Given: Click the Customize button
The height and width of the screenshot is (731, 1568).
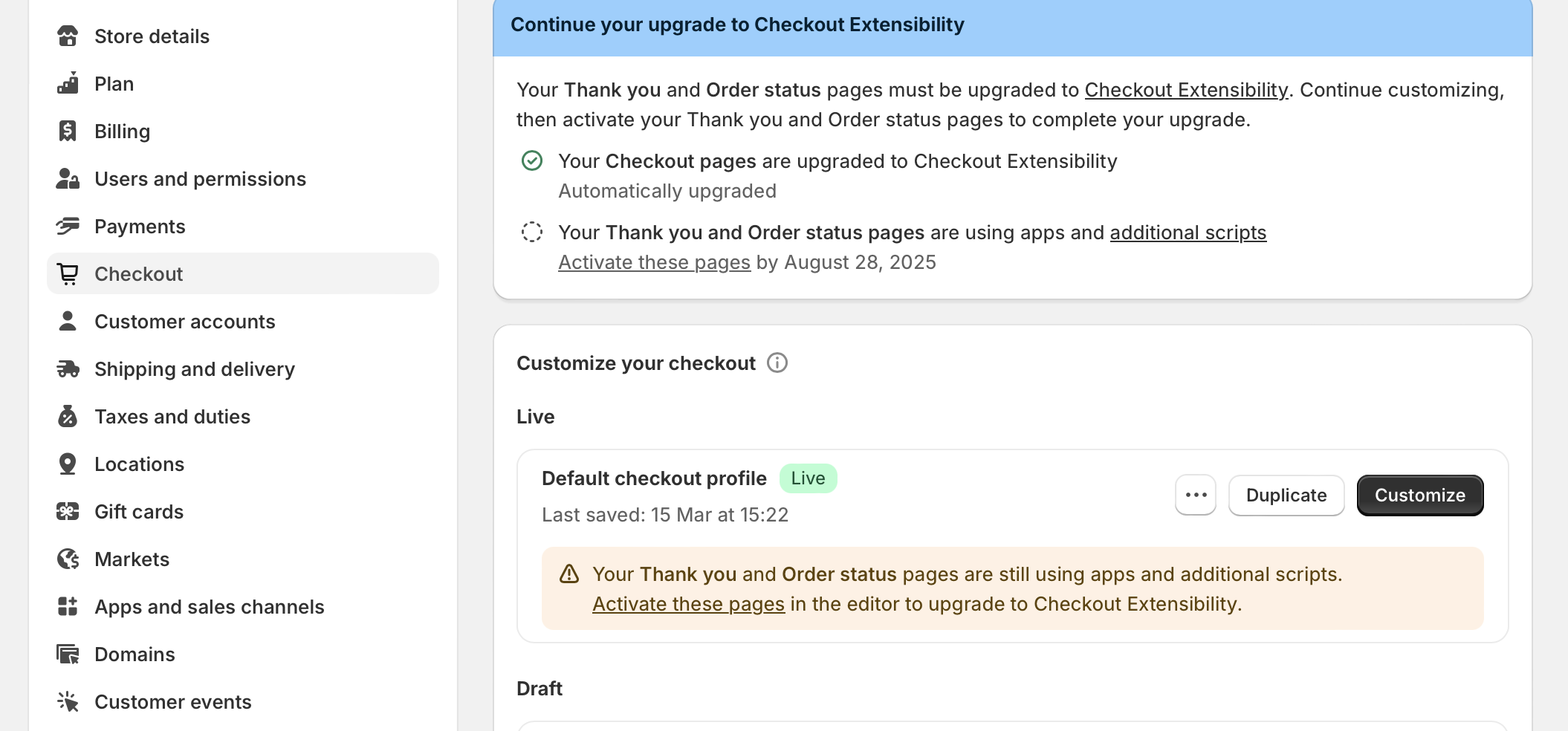Looking at the screenshot, I should click(x=1419, y=495).
